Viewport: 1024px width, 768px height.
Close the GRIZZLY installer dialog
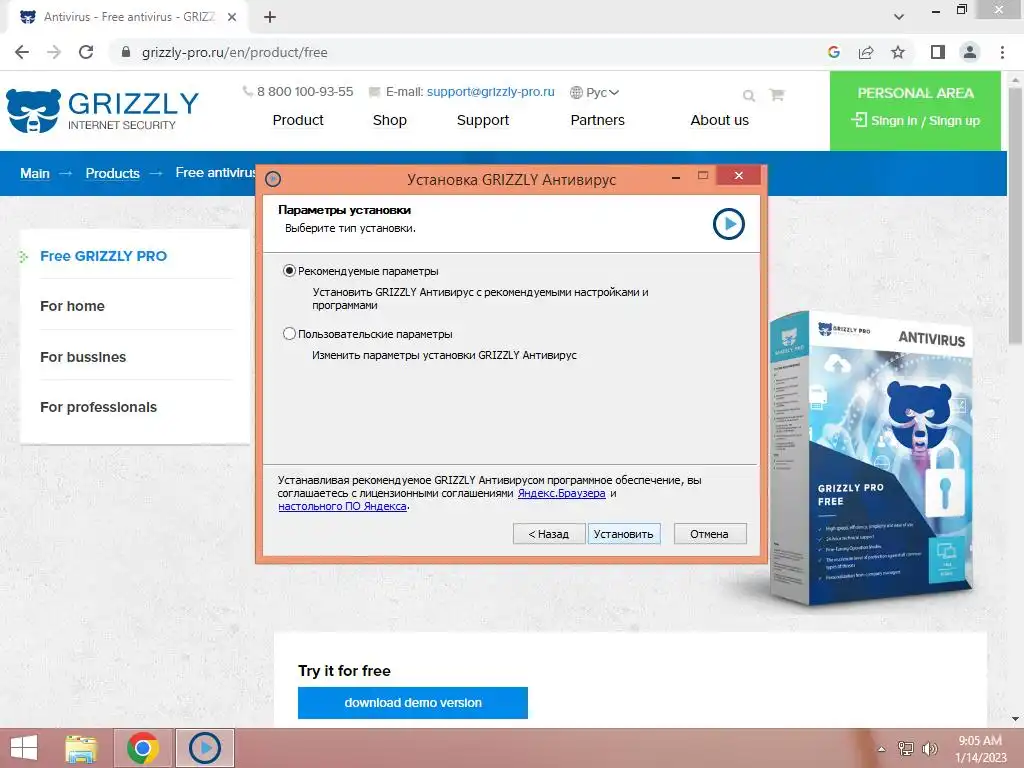click(x=739, y=175)
